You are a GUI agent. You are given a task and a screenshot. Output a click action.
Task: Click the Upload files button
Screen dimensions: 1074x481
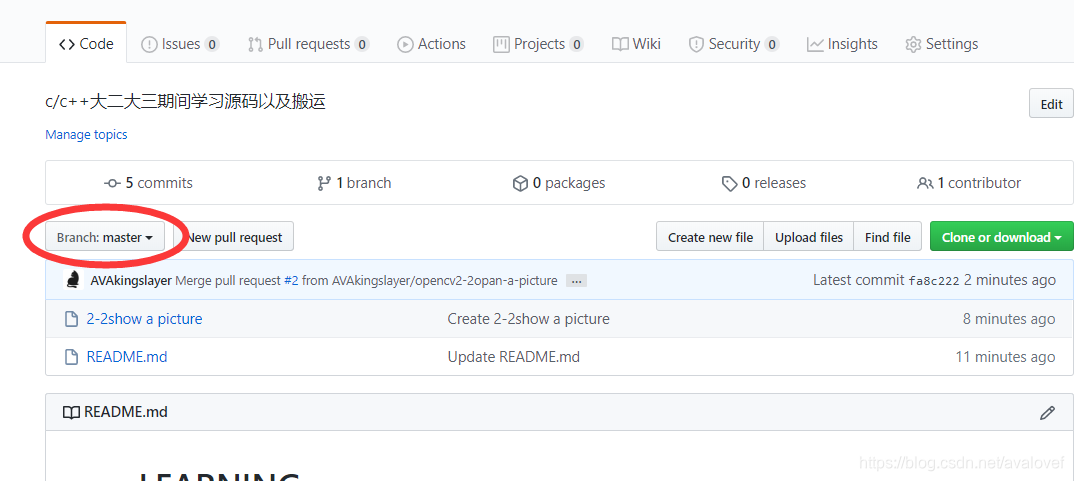(x=809, y=237)
